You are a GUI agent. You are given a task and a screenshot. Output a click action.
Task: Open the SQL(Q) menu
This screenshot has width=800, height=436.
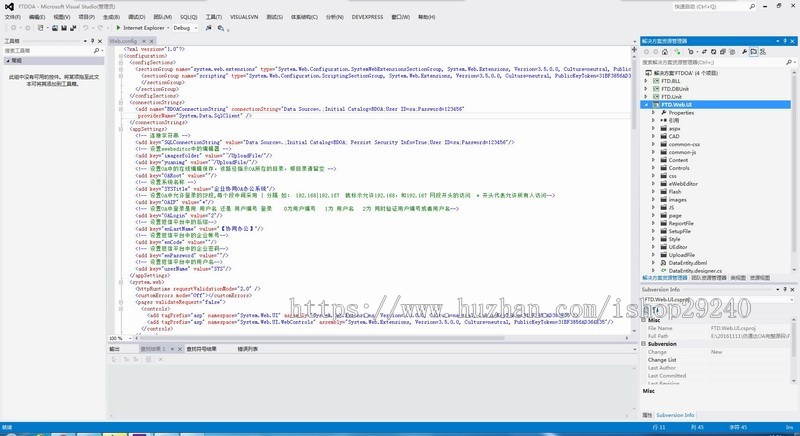pos(188,17)
